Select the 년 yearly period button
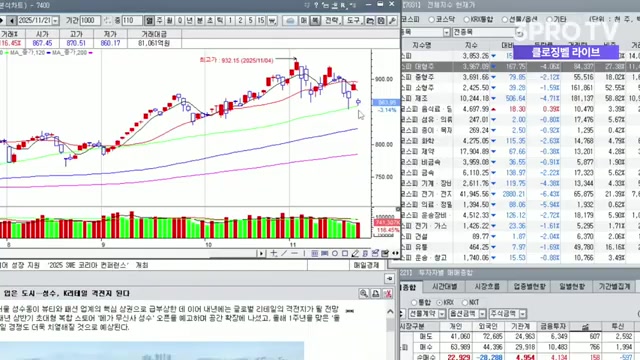 click(190, 20)
